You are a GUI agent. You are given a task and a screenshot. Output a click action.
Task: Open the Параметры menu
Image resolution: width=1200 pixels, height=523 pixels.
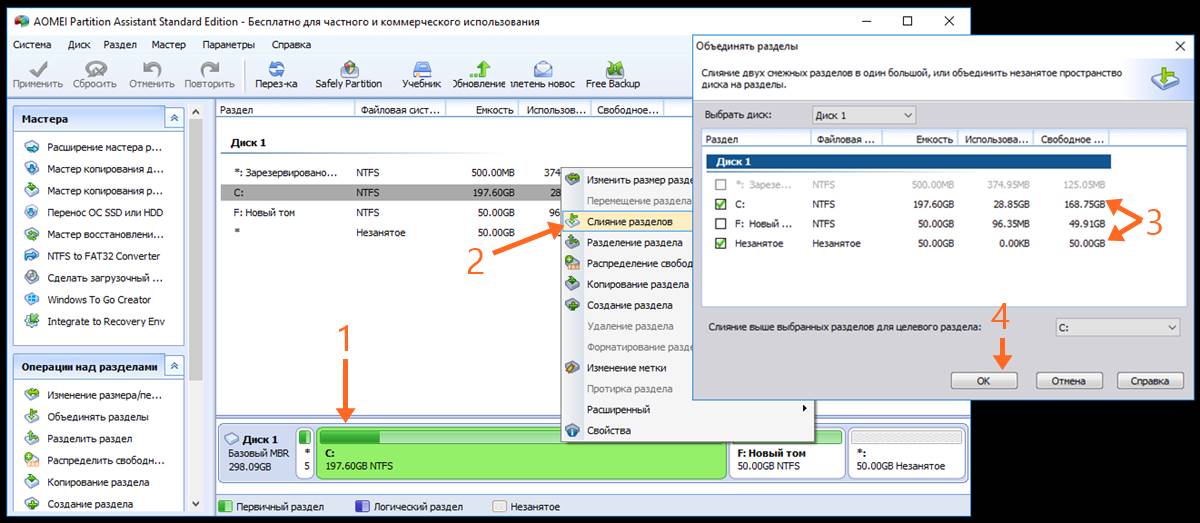[x=228, y=45]
